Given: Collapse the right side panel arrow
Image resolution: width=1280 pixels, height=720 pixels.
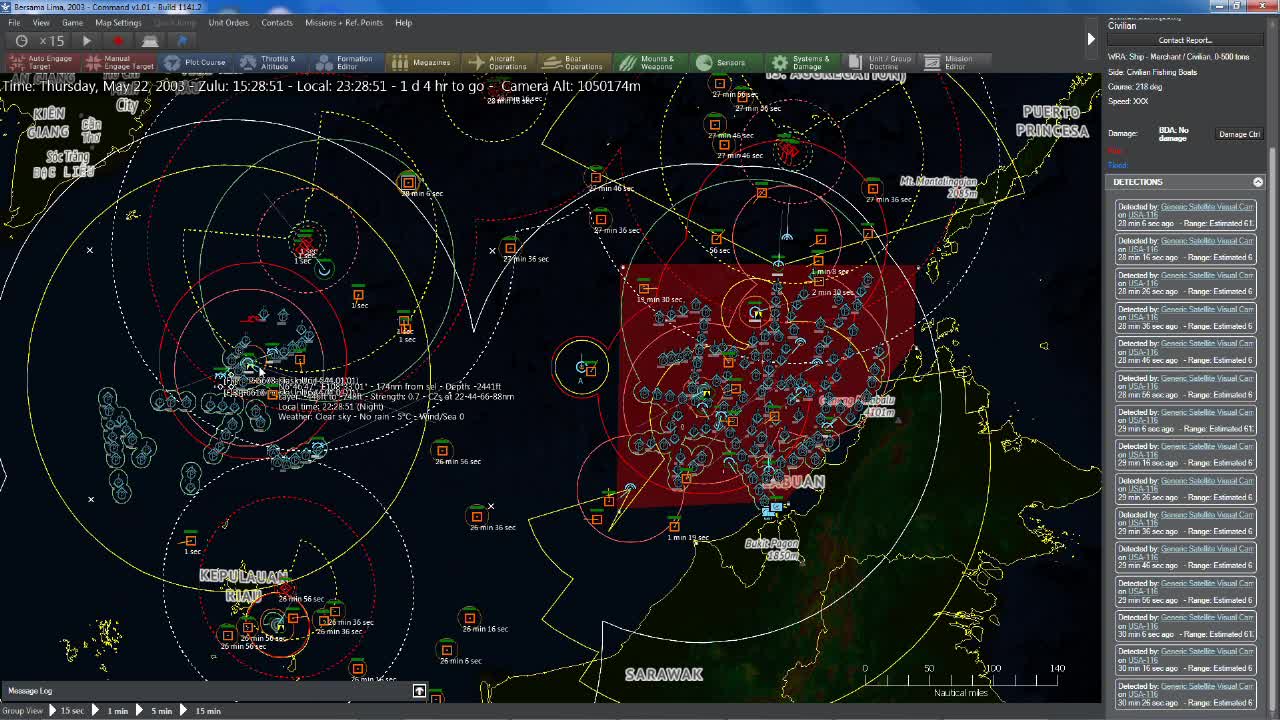Looking at the screenshot, I should click(1091, 39).
